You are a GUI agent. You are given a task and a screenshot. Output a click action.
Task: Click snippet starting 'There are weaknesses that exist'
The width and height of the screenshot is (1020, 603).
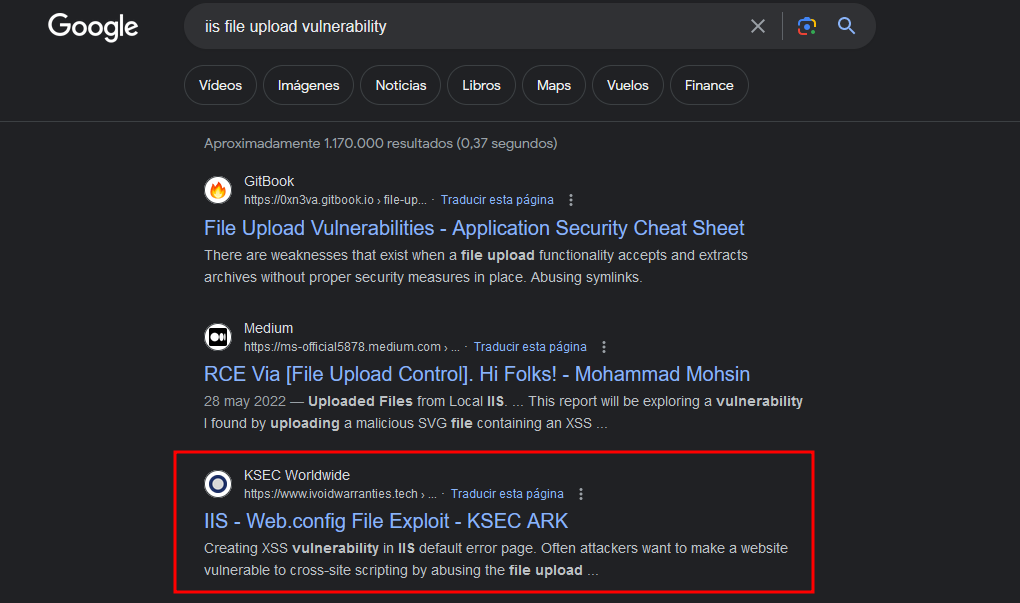tap(476, 266)
